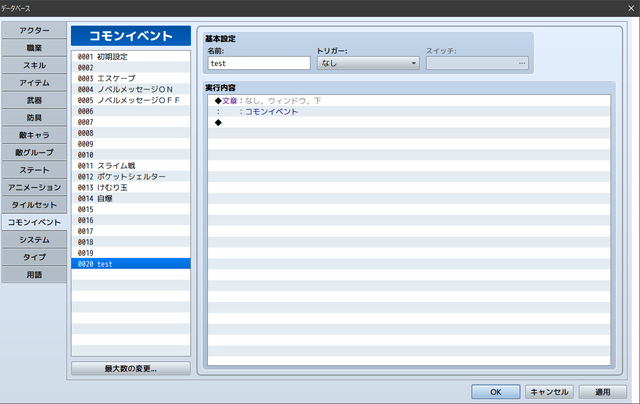This screenshot has height=404, width=640.
Task: Select the 文章 command line
Action: 409,101
